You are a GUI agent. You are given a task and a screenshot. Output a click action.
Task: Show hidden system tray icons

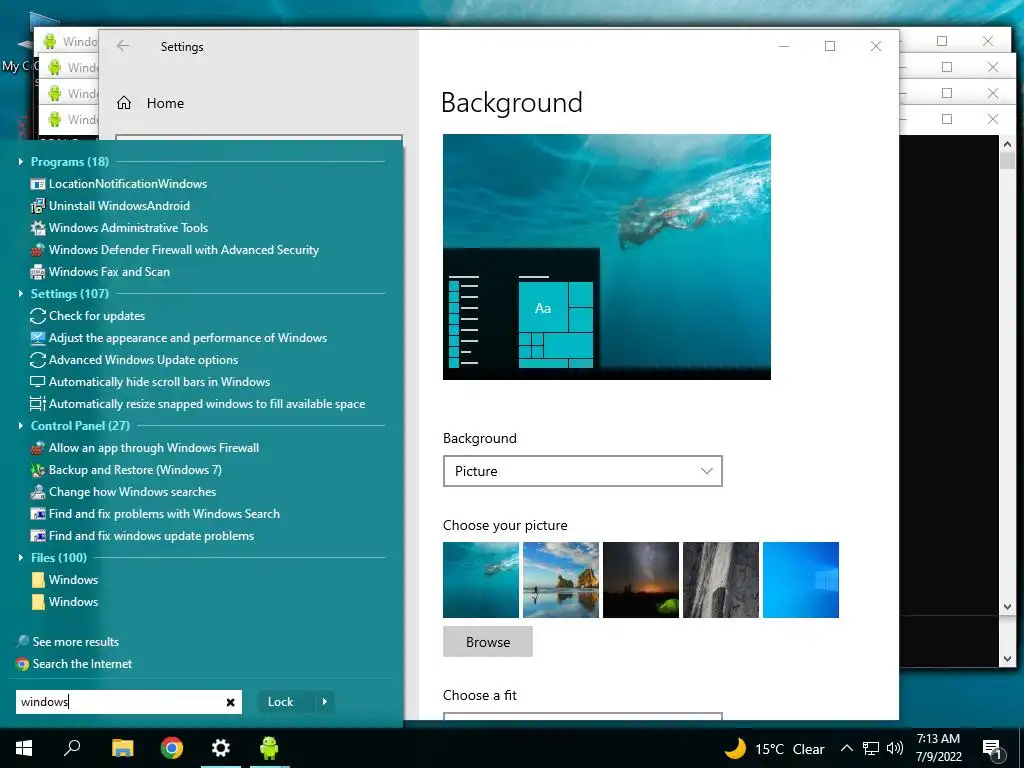pyautogui.click(x=846, y=748)
